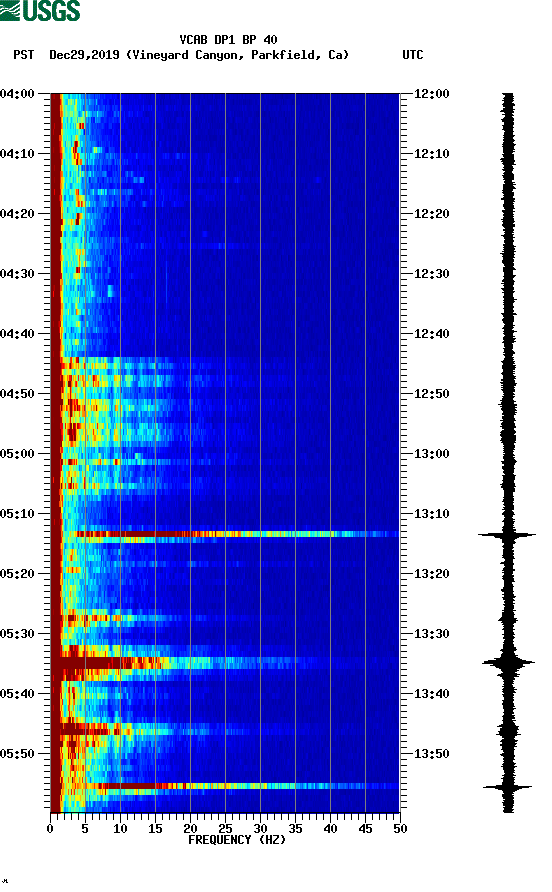Click the frequency axis value "0"

50,829
